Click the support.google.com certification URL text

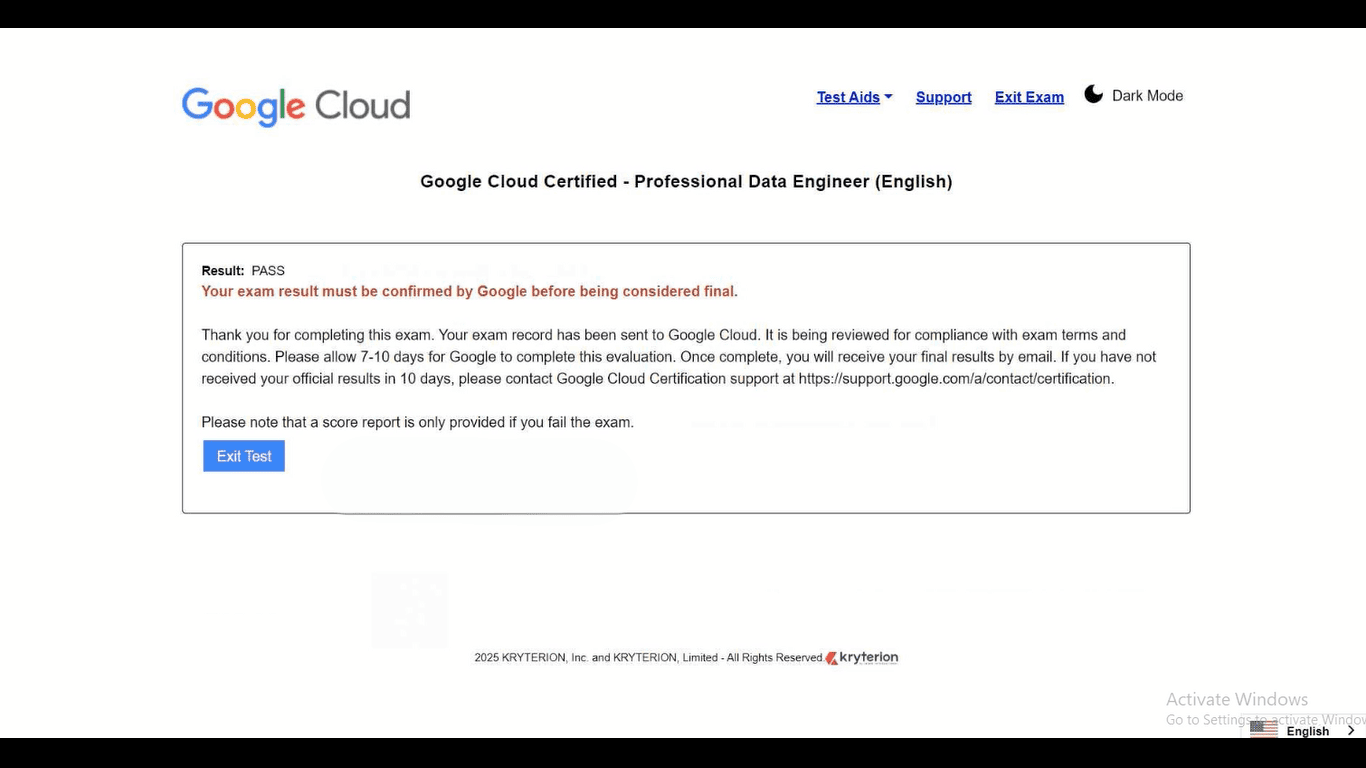[955, 379]
